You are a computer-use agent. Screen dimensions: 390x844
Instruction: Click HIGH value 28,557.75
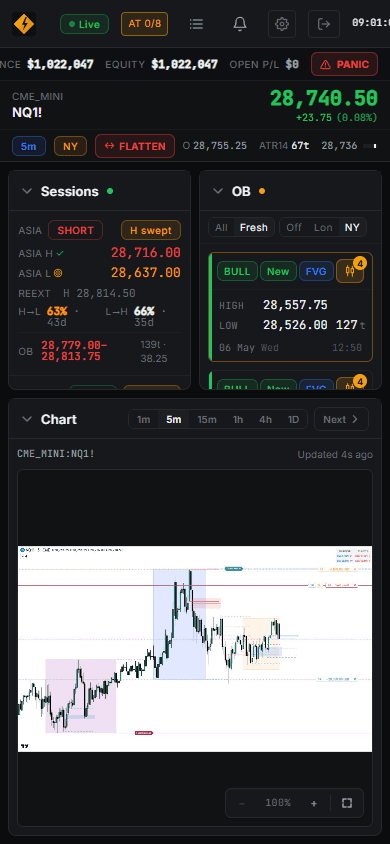295,305
